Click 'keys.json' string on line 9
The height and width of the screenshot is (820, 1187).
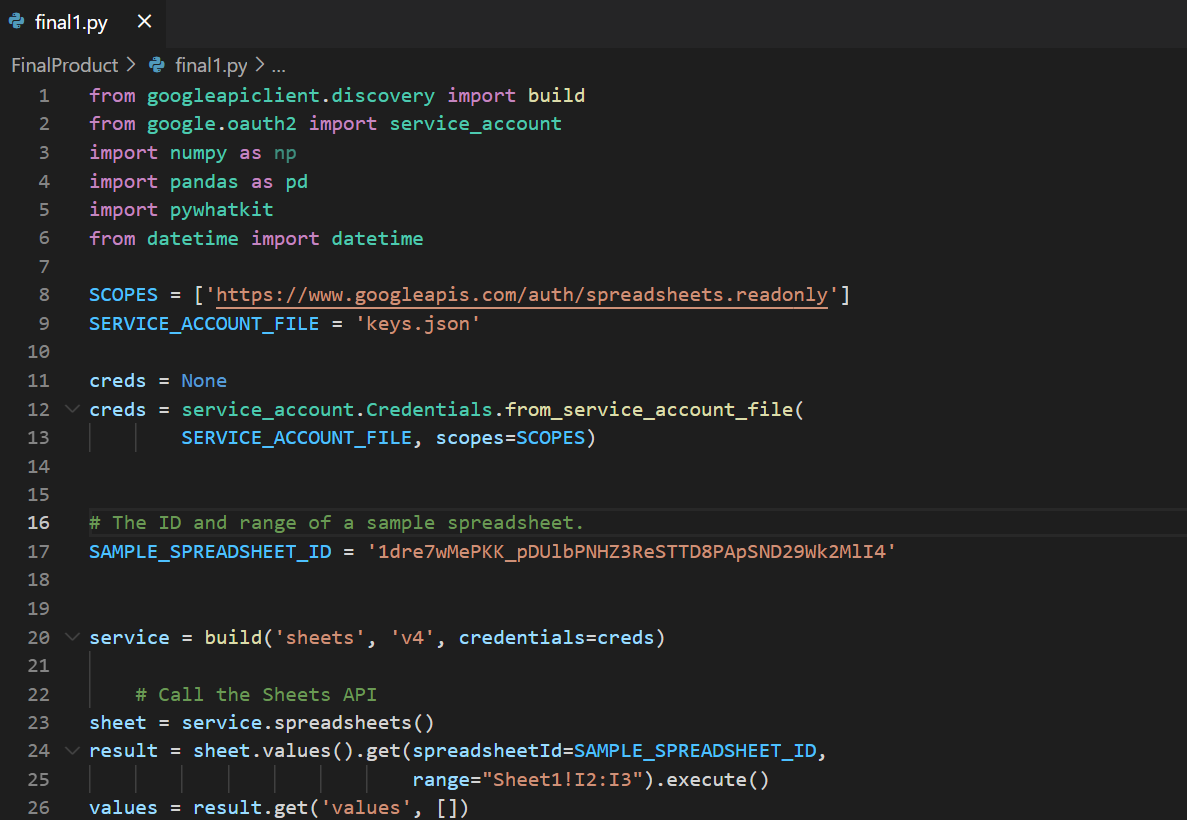tap(418, 324)
